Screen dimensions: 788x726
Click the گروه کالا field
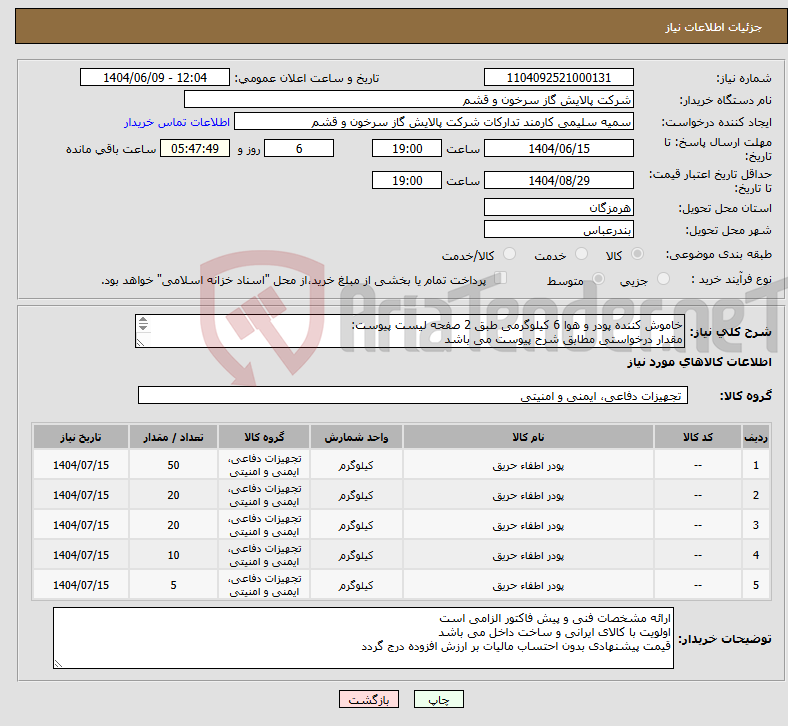coord(413,396)
